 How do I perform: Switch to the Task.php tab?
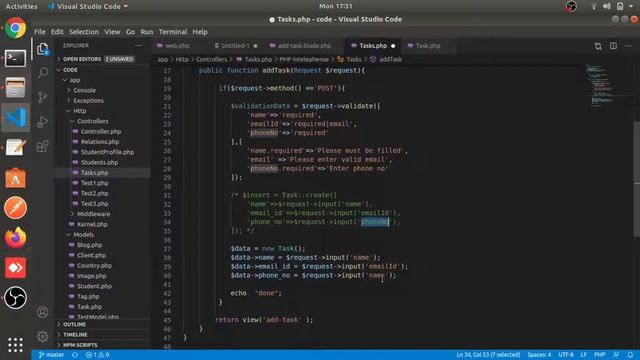(x=428, y=46)
